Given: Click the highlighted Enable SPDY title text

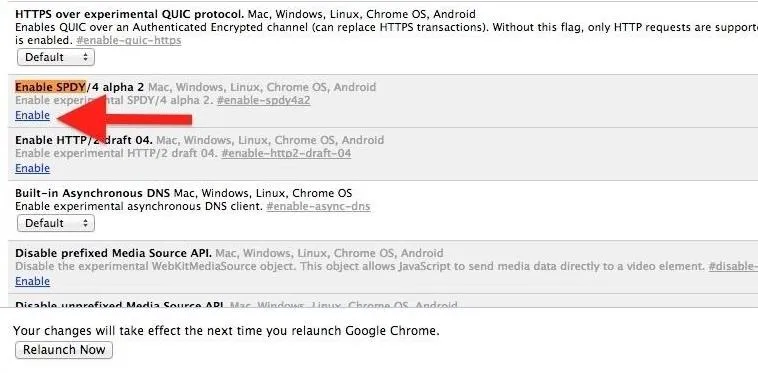Looking at the screenshot, I should coord(51,87).
